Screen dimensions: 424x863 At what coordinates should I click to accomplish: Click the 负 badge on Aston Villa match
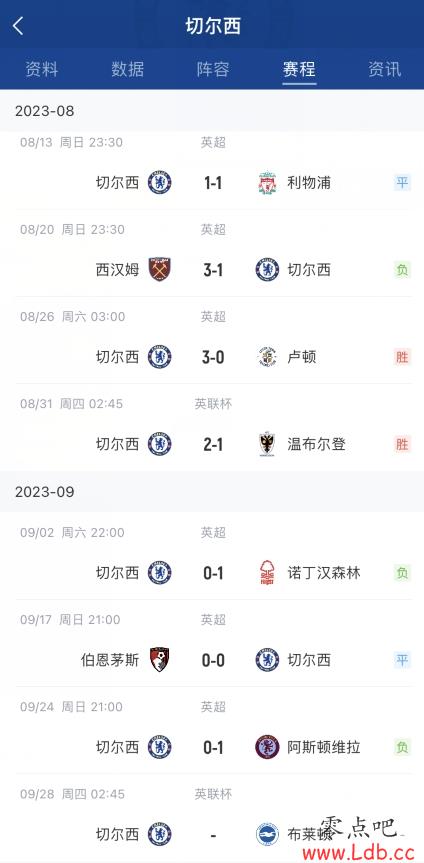[x=403, y=747]
